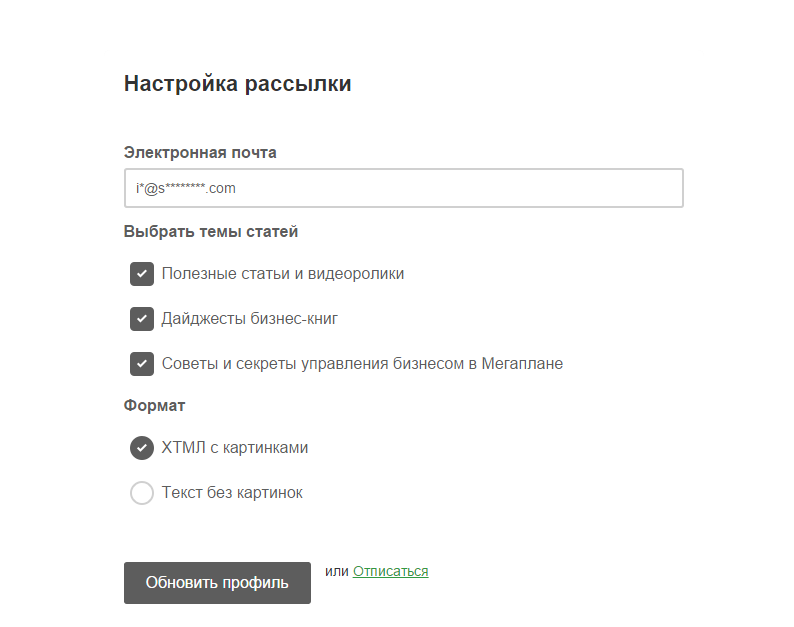Choose the Текст без картинок radio circle
The image size is (794, 627).
click(x=142, y=493)
